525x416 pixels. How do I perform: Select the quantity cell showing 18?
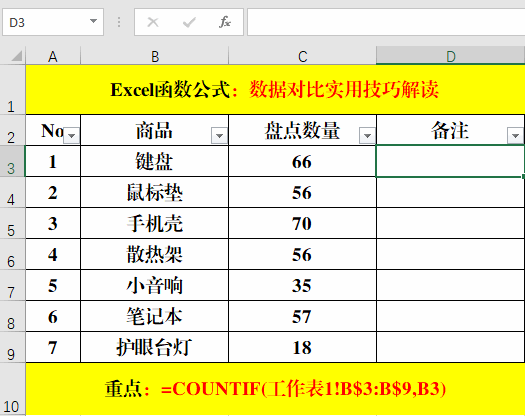(x=302, y=347)
